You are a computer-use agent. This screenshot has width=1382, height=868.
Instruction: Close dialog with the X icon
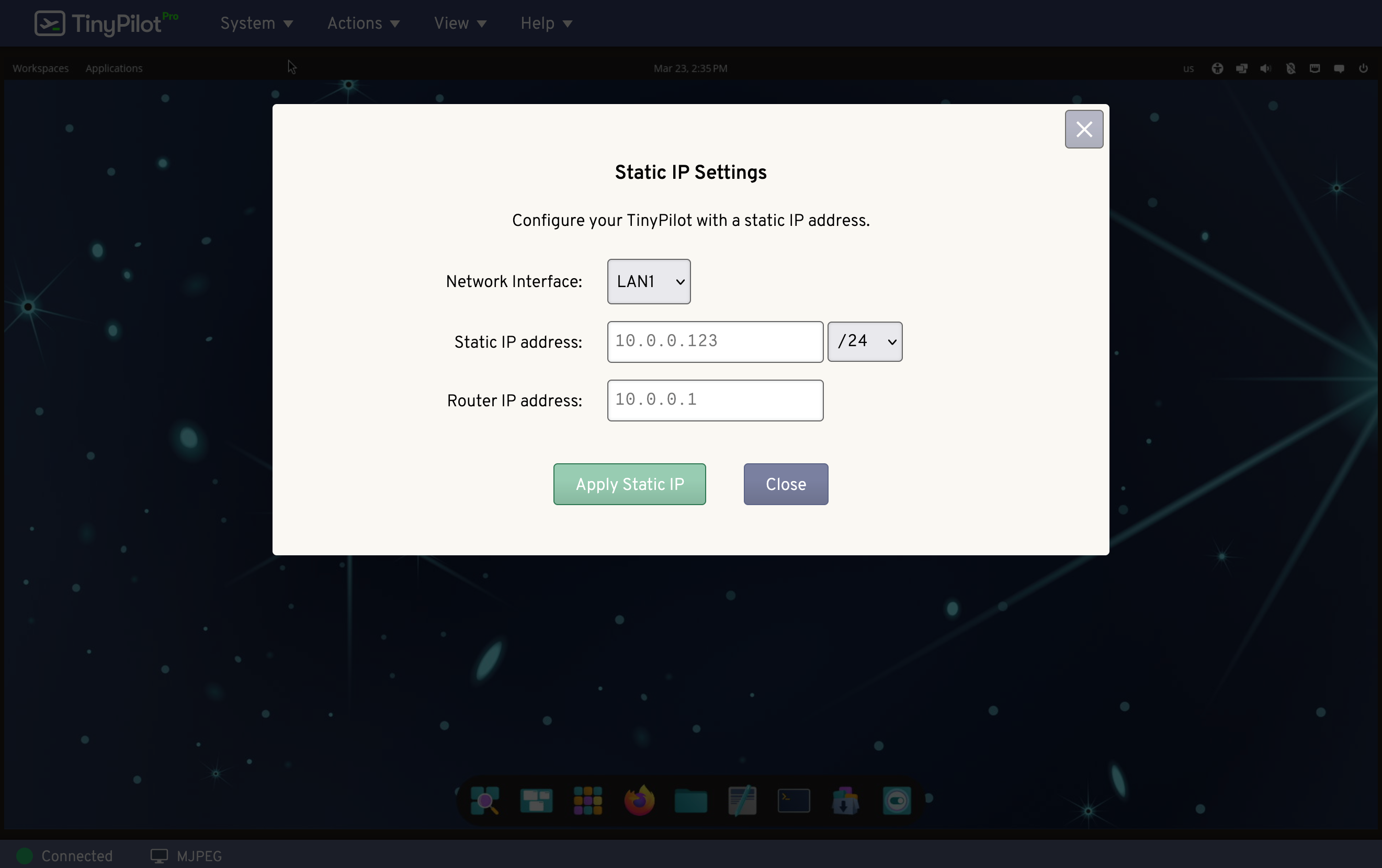point(1083,129)
